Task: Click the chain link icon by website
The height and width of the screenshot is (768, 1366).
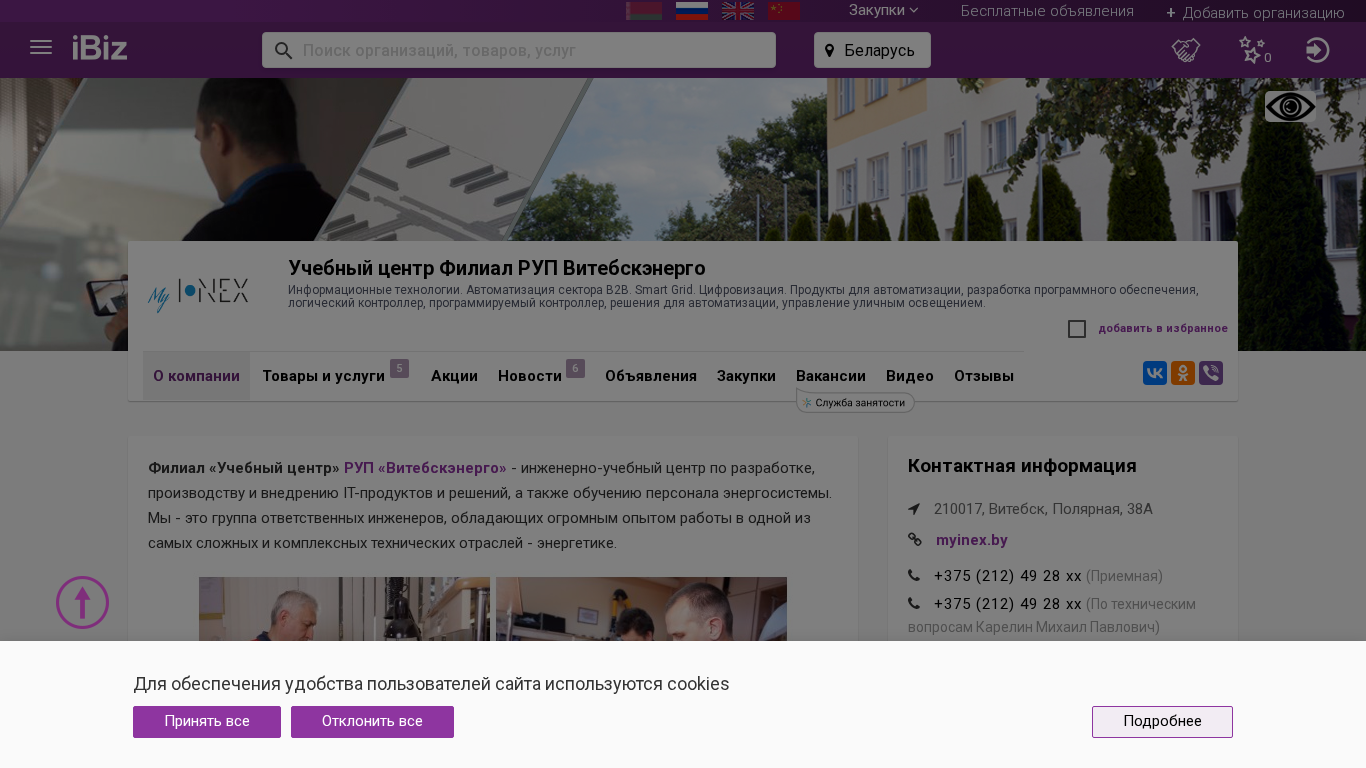Action: tap(915, 540)
